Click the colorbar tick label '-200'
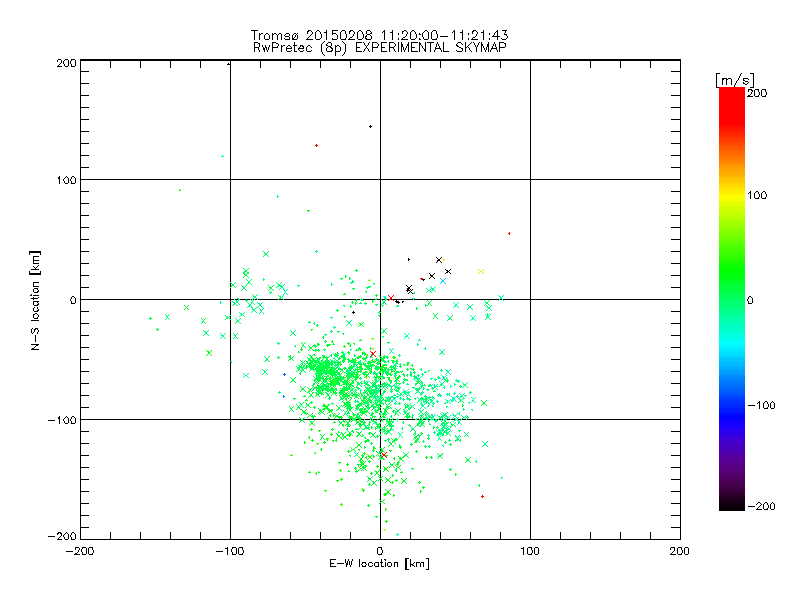The width and height of the screenshot is (800, 600). pyautogui.click(x=761, y=506)
